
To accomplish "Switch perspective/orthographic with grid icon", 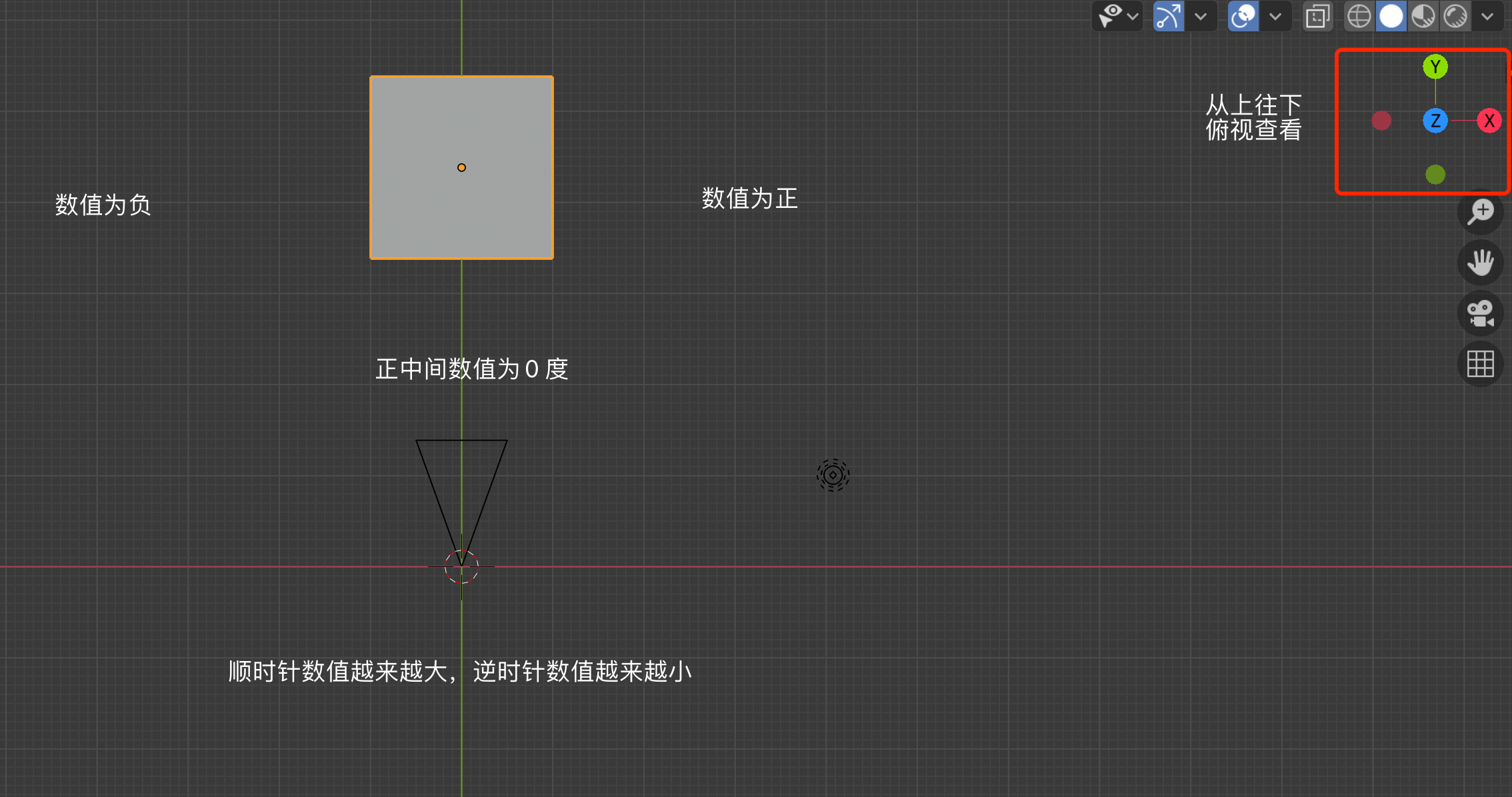I will pyautogui.click(x=1480, y=364).
